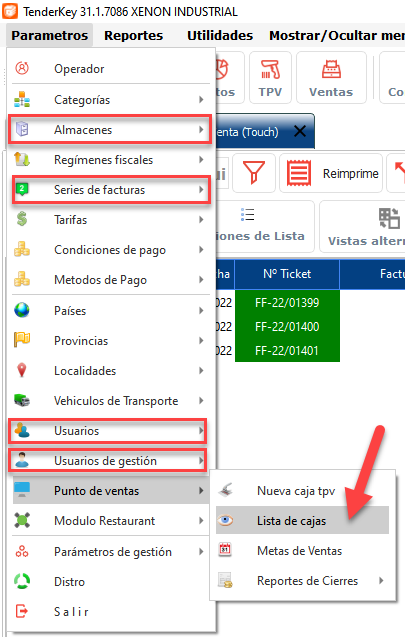Select the Salir exit icon

[x=22, y=611]
